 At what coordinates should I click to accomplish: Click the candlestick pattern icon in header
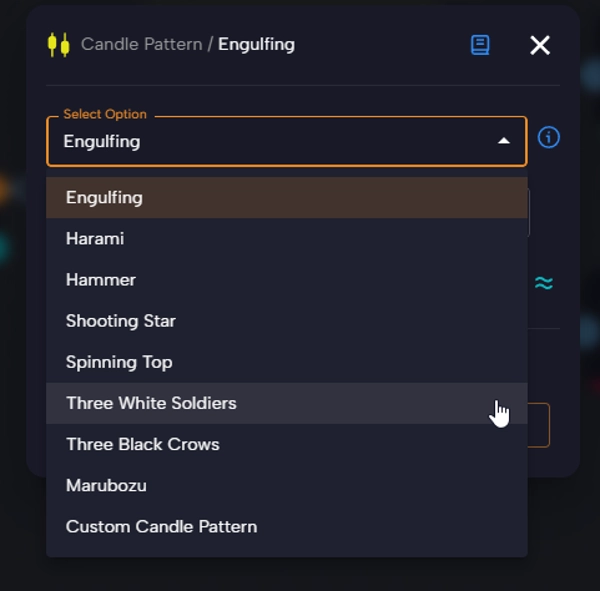59,44
